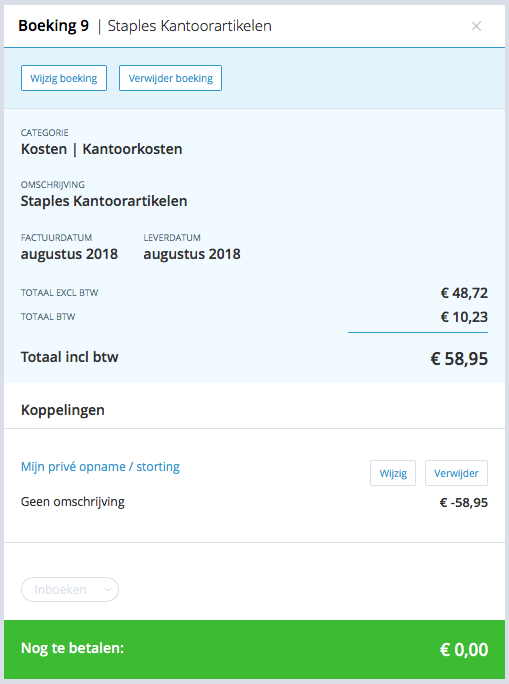The height and width of the screenshot is (684, 509).
Task: Click the Factuurdatum augustus 2018 value
Action: click(69, 254)
